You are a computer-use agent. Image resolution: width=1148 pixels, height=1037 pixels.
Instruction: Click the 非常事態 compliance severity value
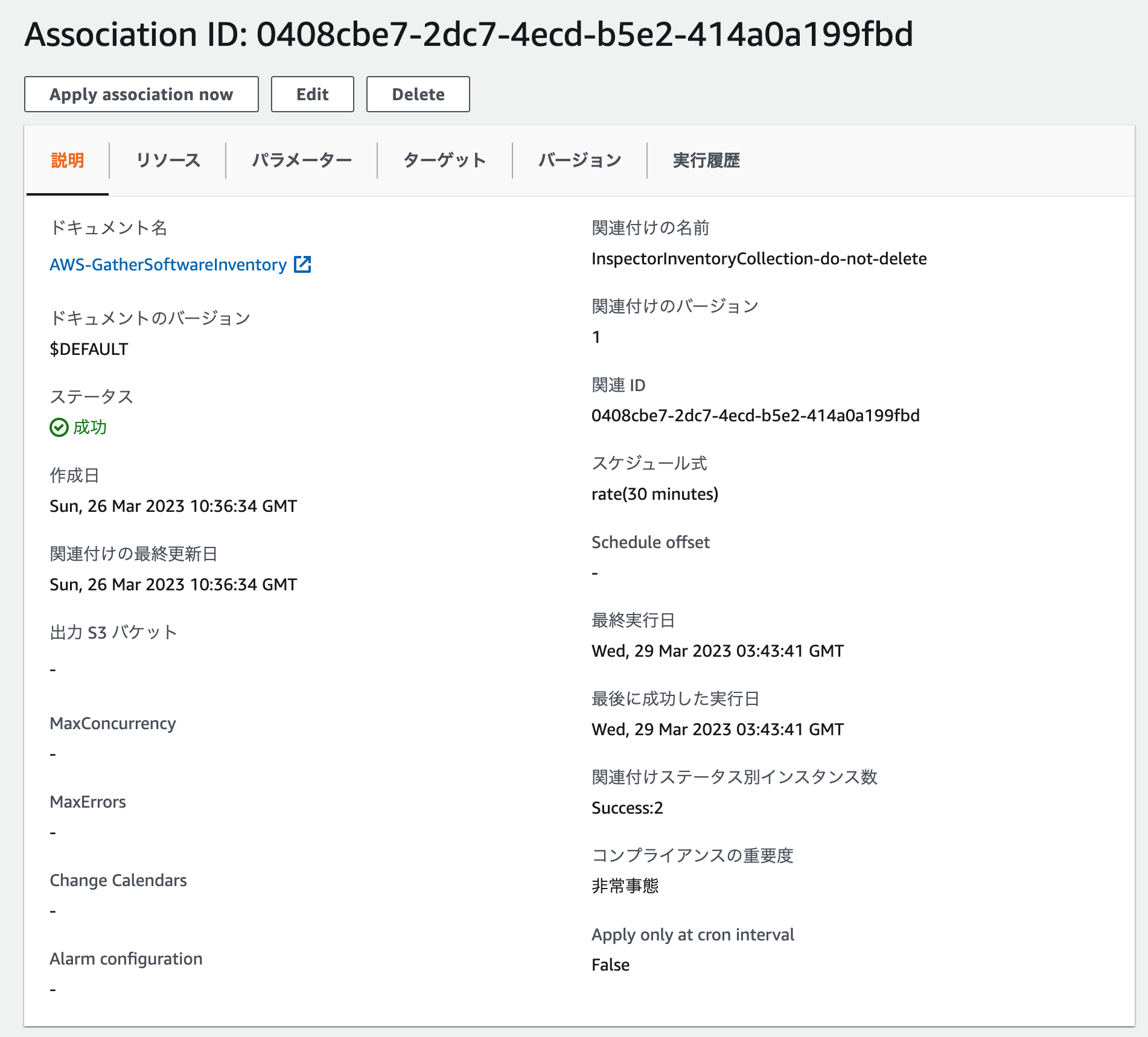tap(625, 886)
